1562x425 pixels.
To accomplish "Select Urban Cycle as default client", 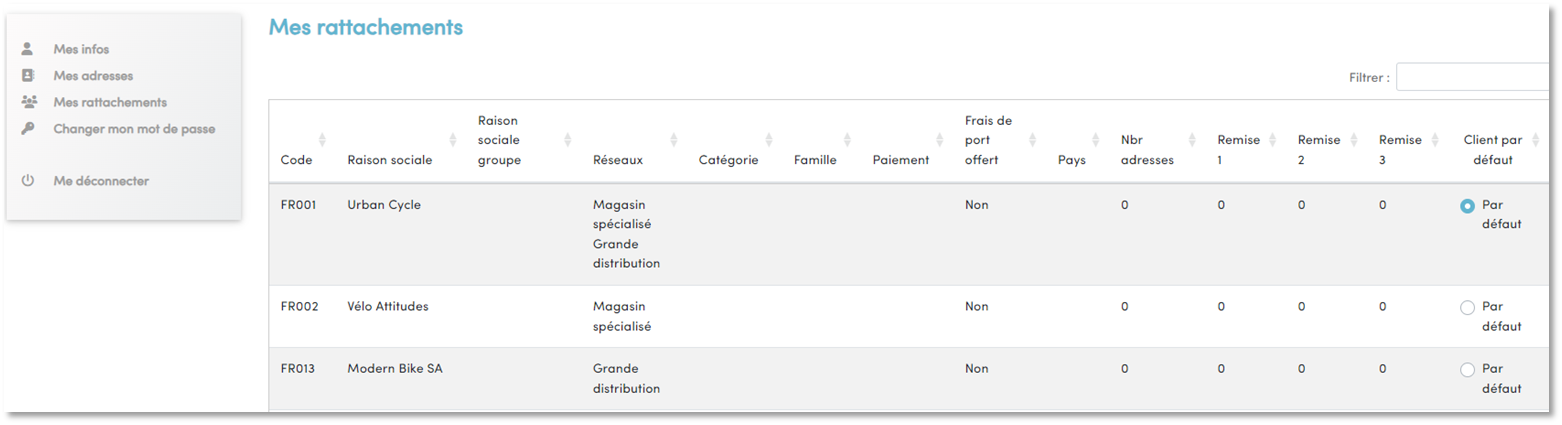I will tap(1467, 206).
